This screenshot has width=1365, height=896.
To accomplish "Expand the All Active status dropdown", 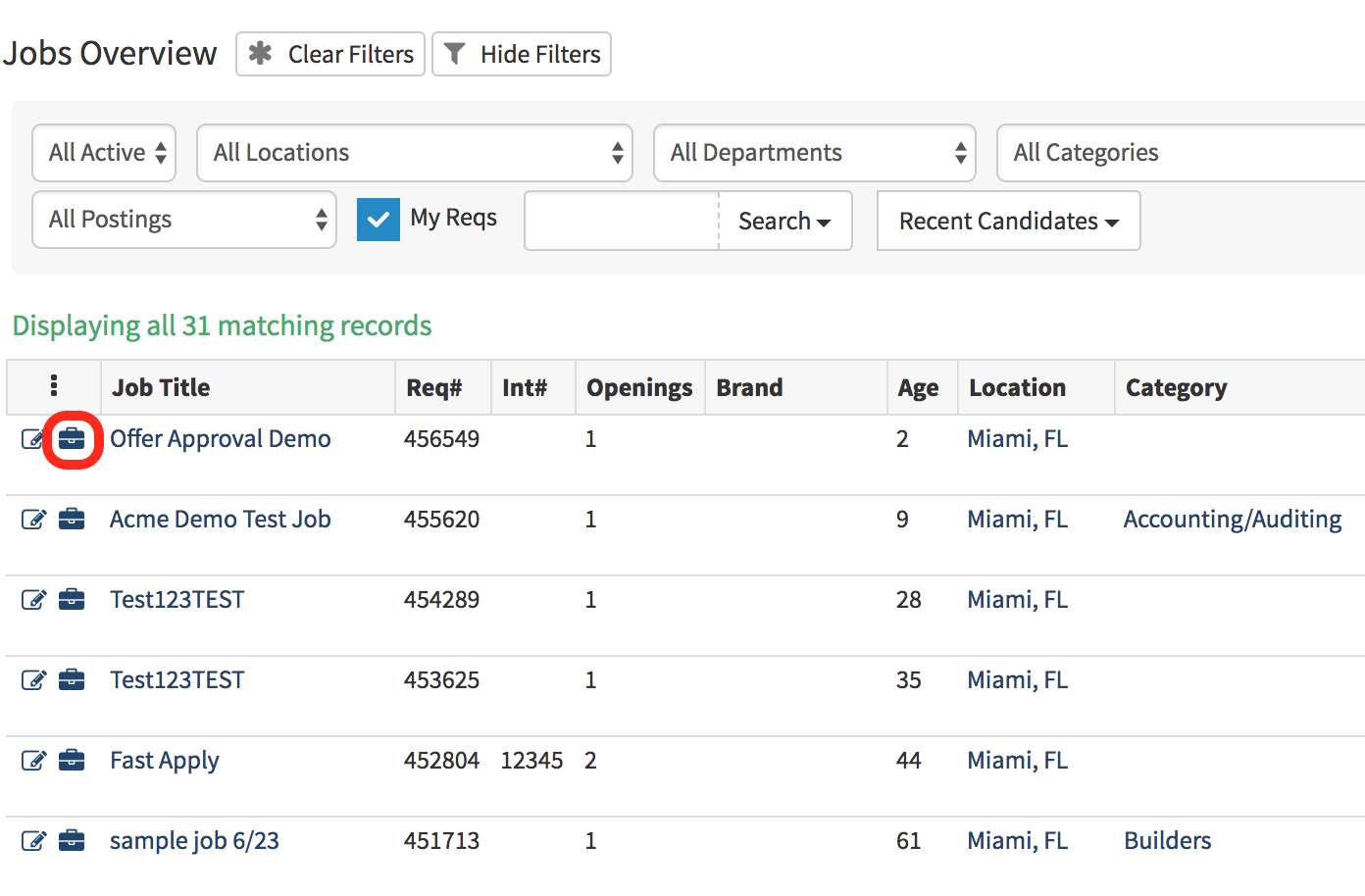I will coord(103,152).
